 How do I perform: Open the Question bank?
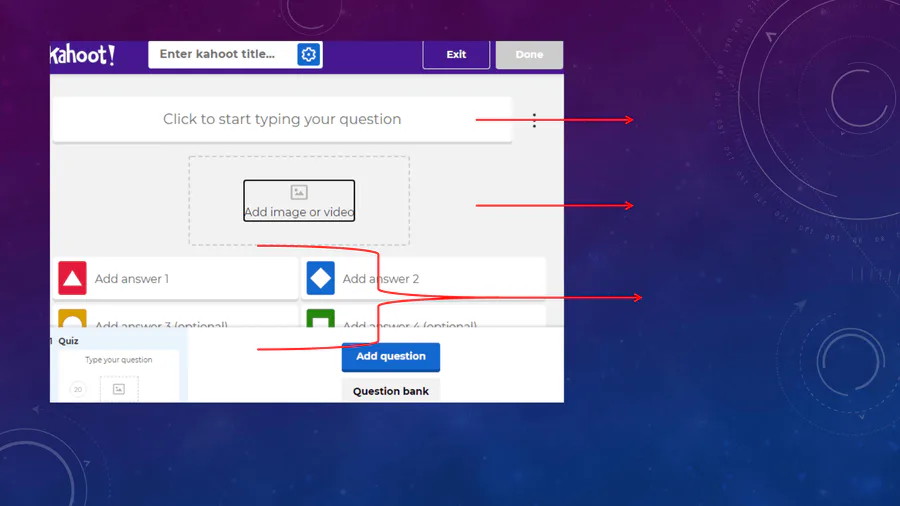pyautogui.click(x=390, y=391)
